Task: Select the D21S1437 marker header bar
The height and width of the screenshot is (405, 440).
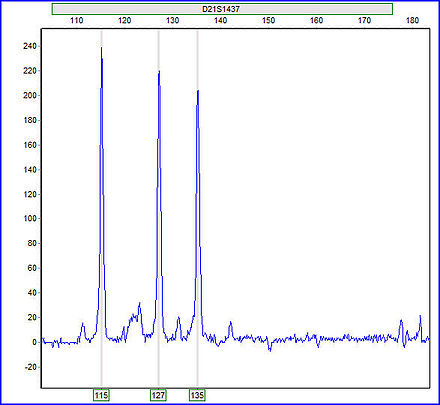Action: coord(222,9)
